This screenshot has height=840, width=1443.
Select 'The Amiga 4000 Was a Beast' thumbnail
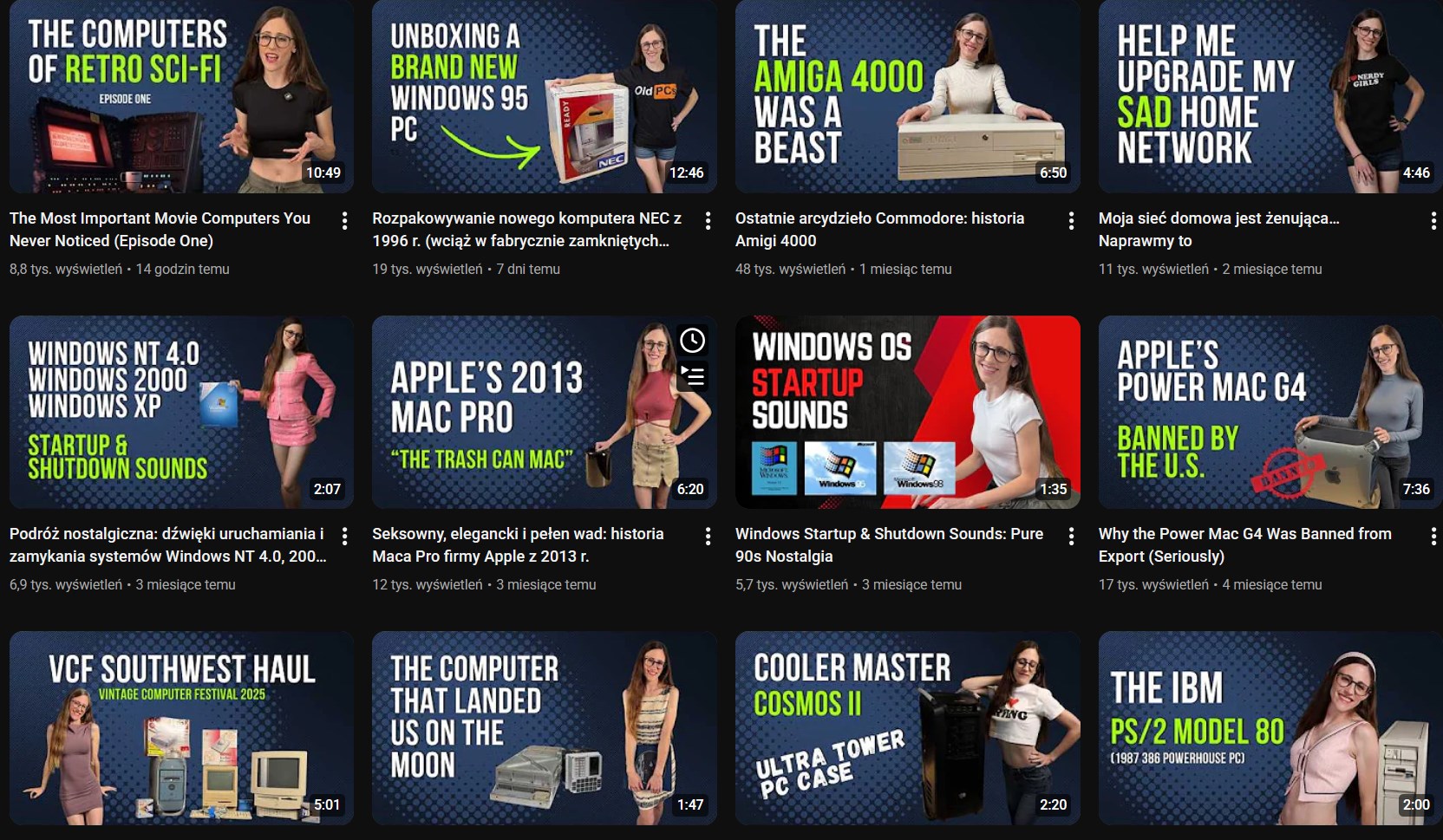coord(908,96)
